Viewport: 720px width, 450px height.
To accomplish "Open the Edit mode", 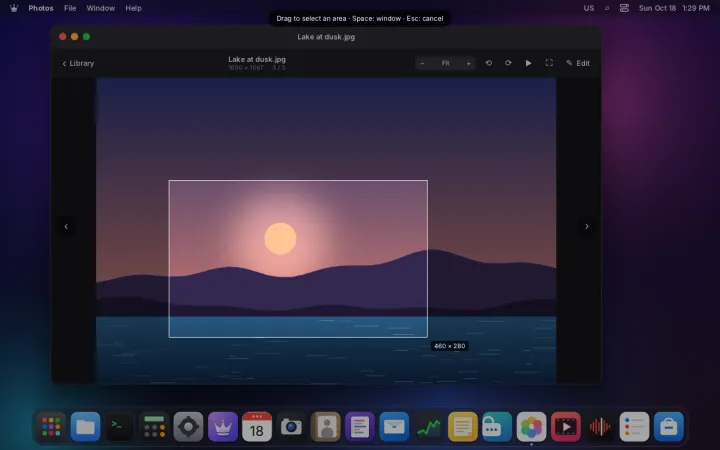I will 578,63.
